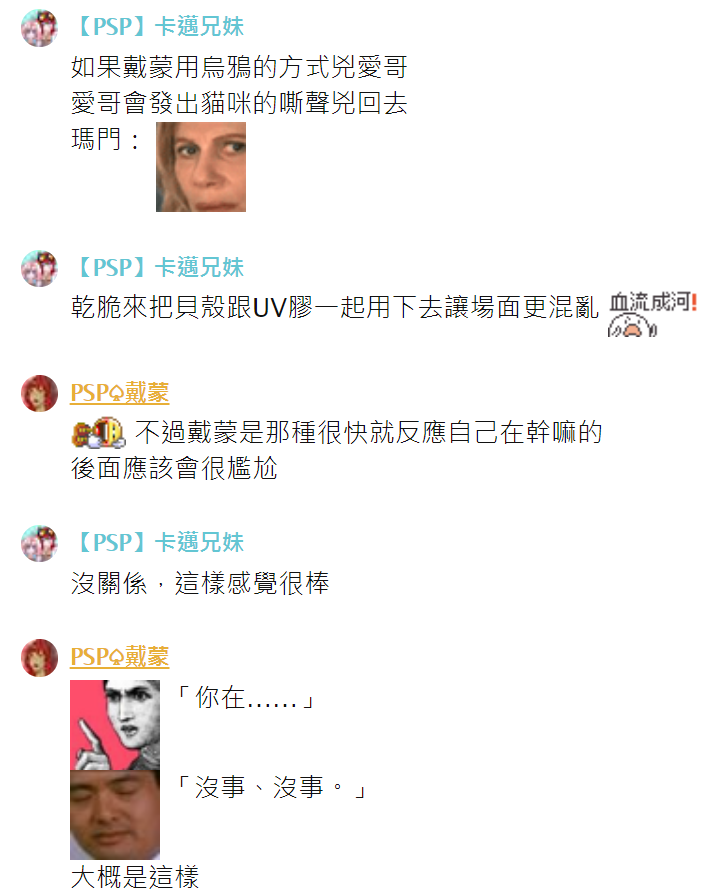
Task: Click the avatar beside the 乾脆來把貝殼 message
Action: 39,269
